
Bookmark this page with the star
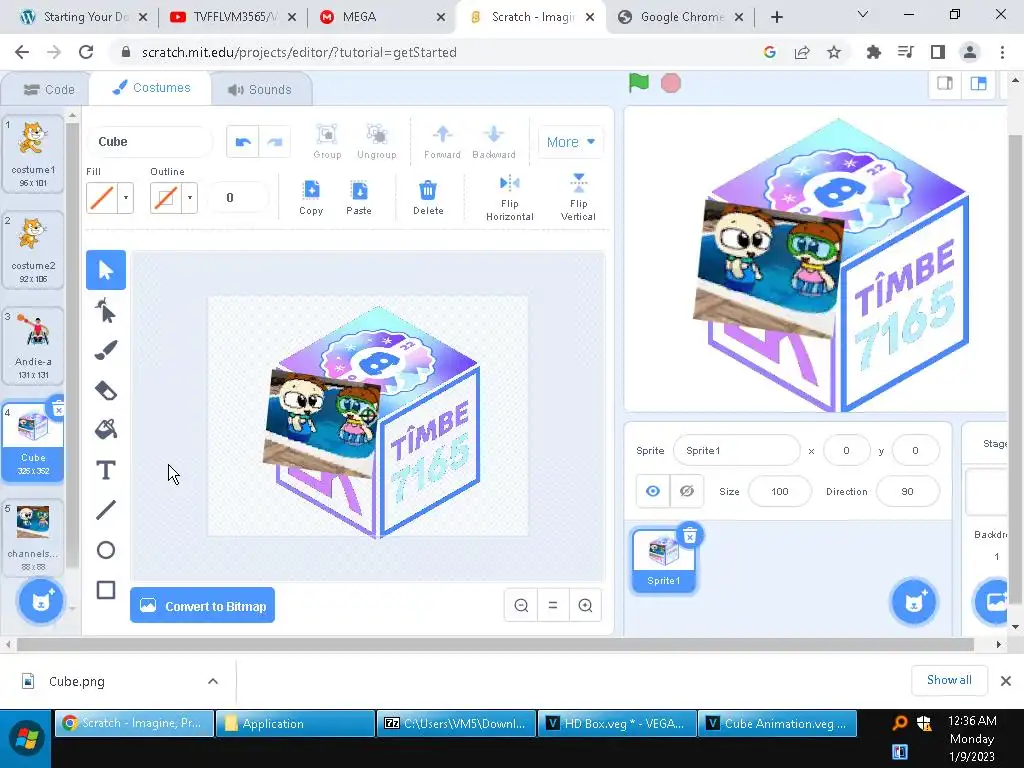pyautogui.click(x=834, y=52)
